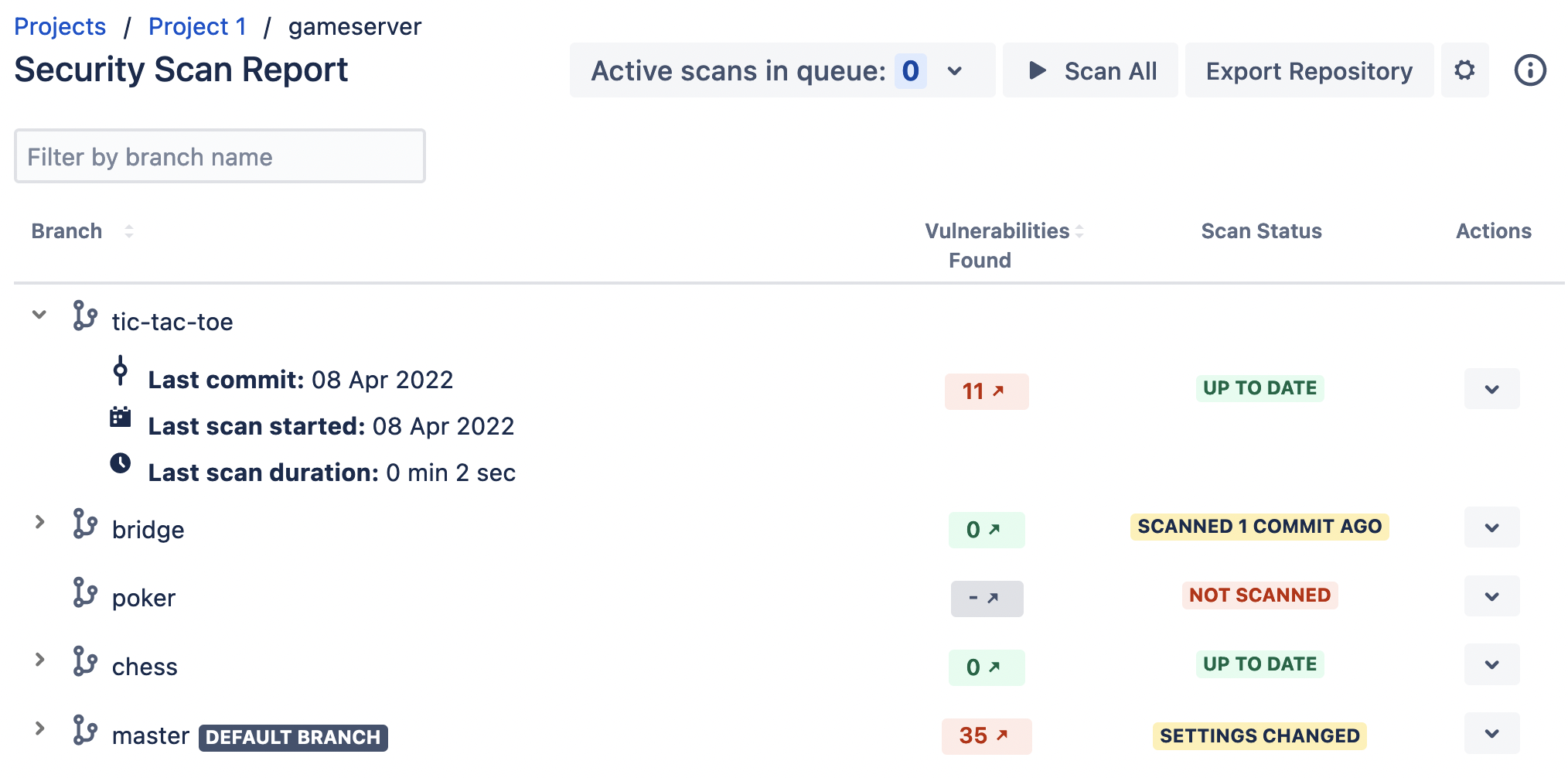Open the Active scans in queue dropdown
Screen dimensions: 1568x778
click(955, 71)
